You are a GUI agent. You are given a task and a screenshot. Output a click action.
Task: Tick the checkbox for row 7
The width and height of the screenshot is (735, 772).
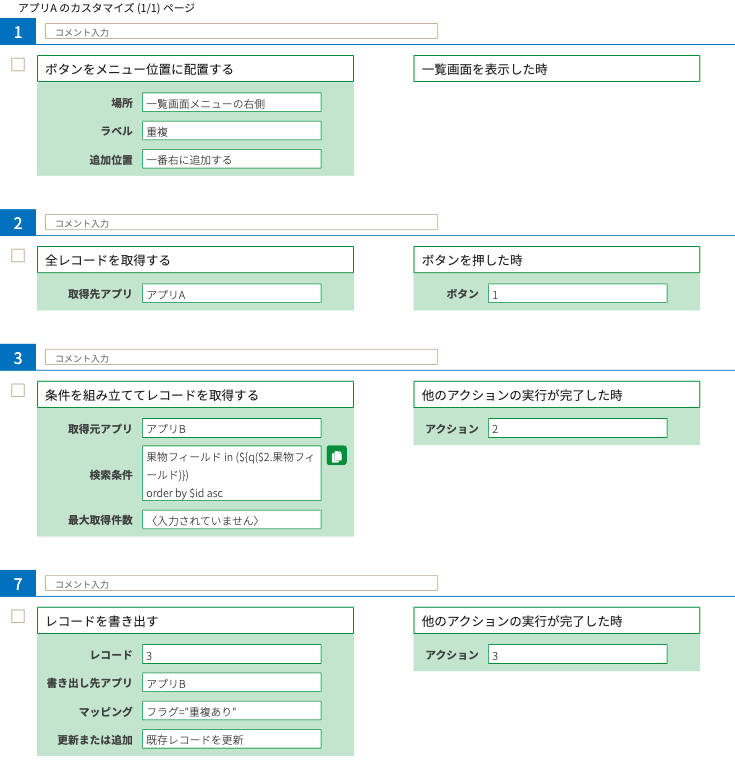pos(18,616)
